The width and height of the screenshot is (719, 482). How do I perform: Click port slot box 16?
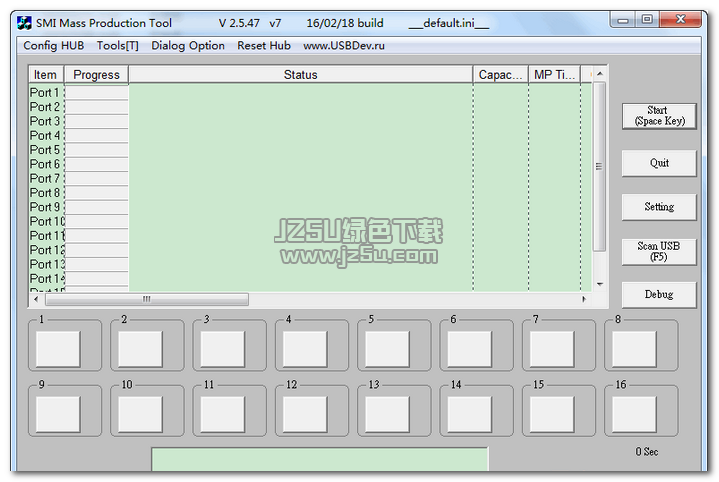point(634,415)
